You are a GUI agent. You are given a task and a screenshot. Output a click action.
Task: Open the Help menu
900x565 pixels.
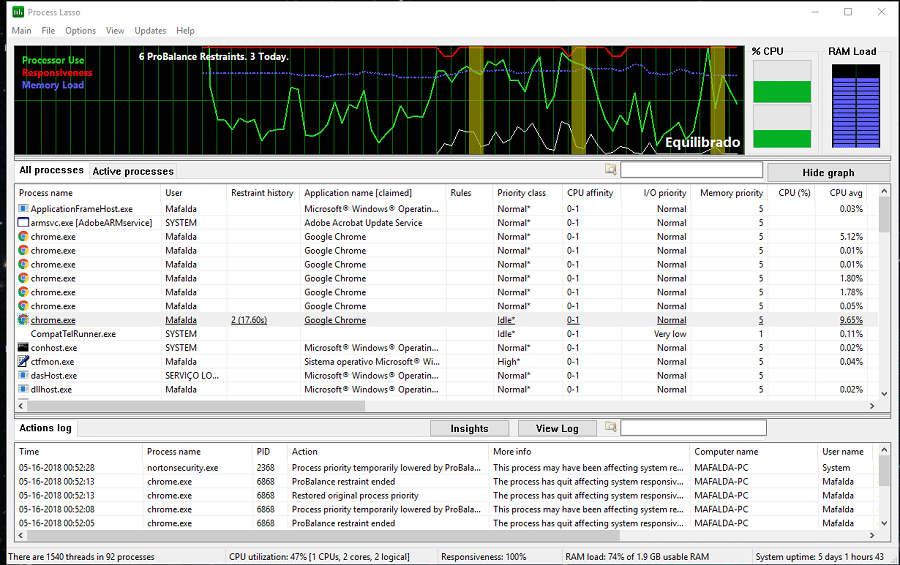click(x=185, y=30)
